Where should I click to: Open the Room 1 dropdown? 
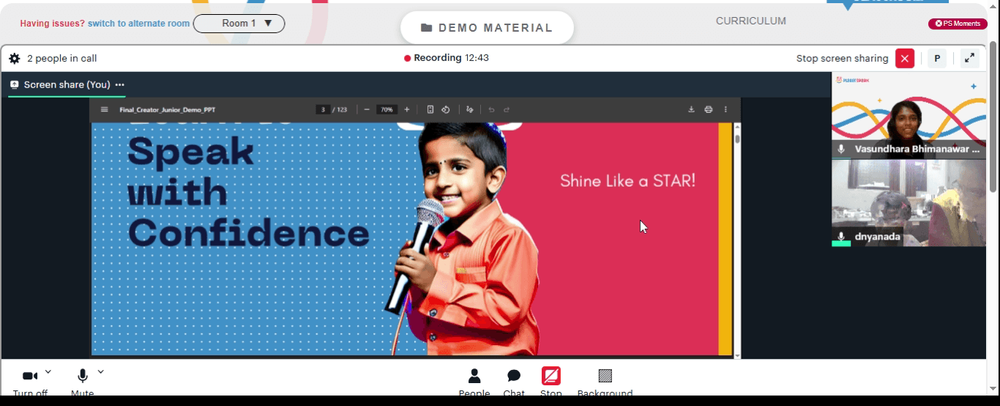click(x=239, y=24)
